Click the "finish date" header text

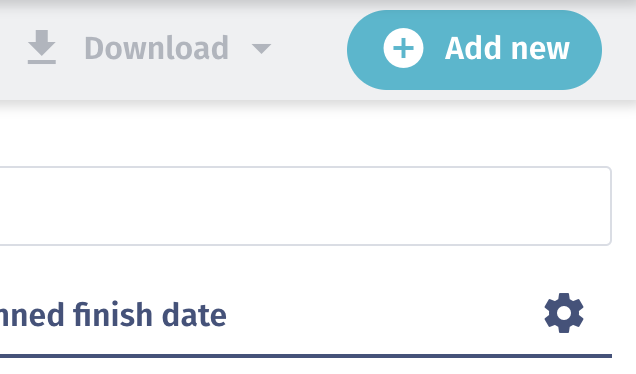150,315
